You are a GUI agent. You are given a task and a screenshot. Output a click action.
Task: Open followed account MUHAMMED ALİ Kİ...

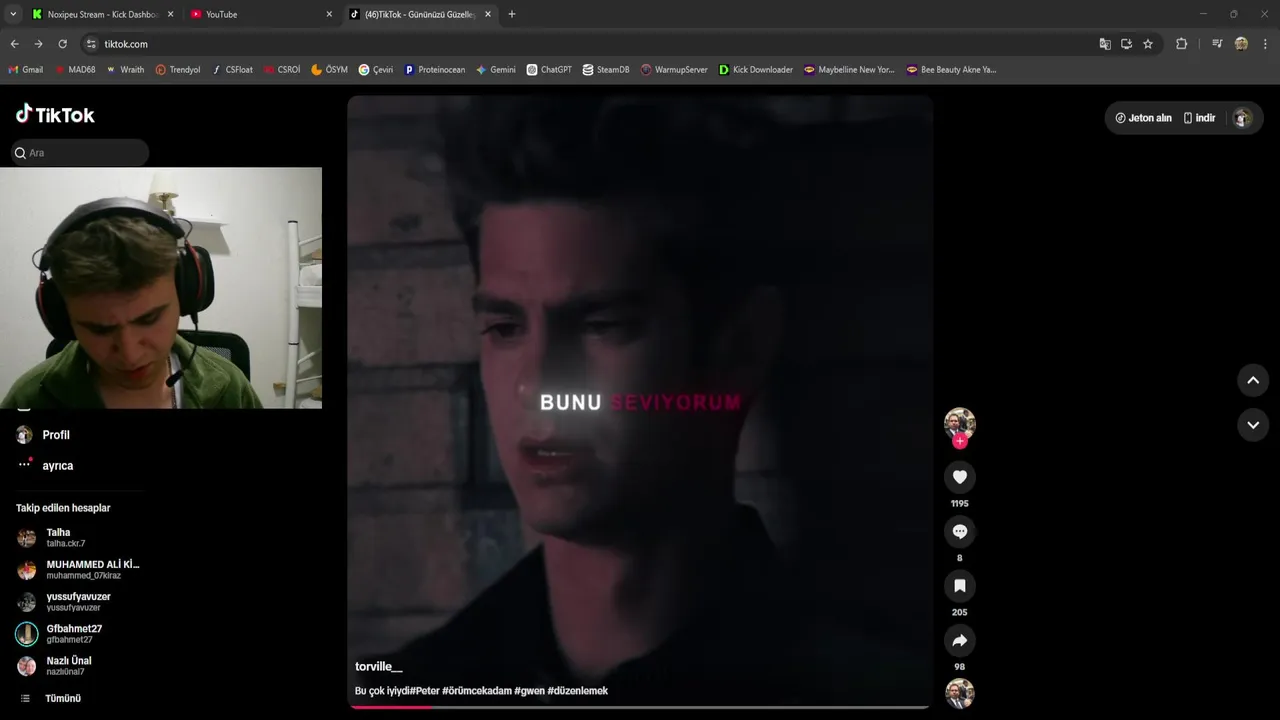[x=78, y=570]
